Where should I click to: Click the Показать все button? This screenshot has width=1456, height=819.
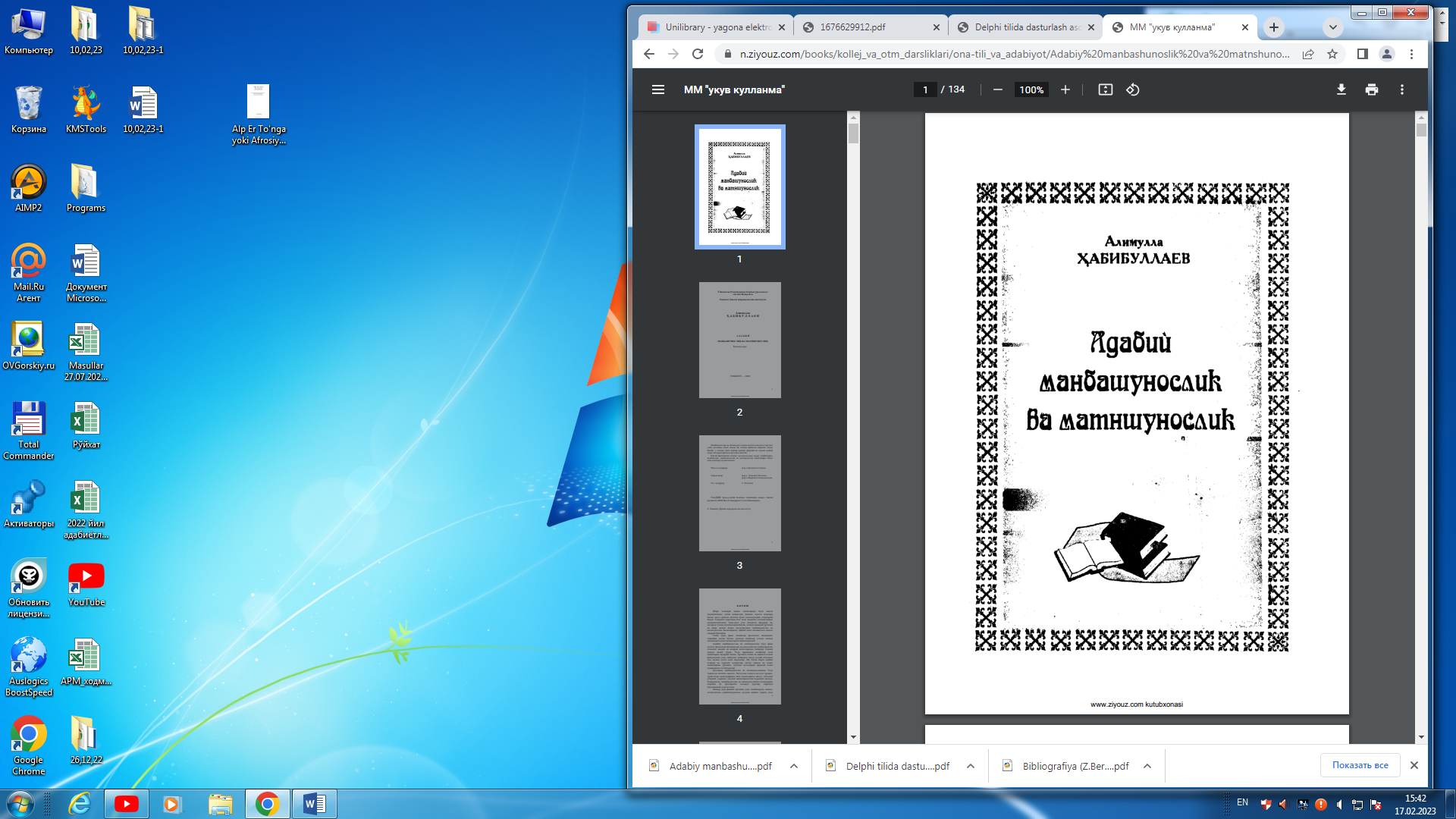click(1360, 765)
